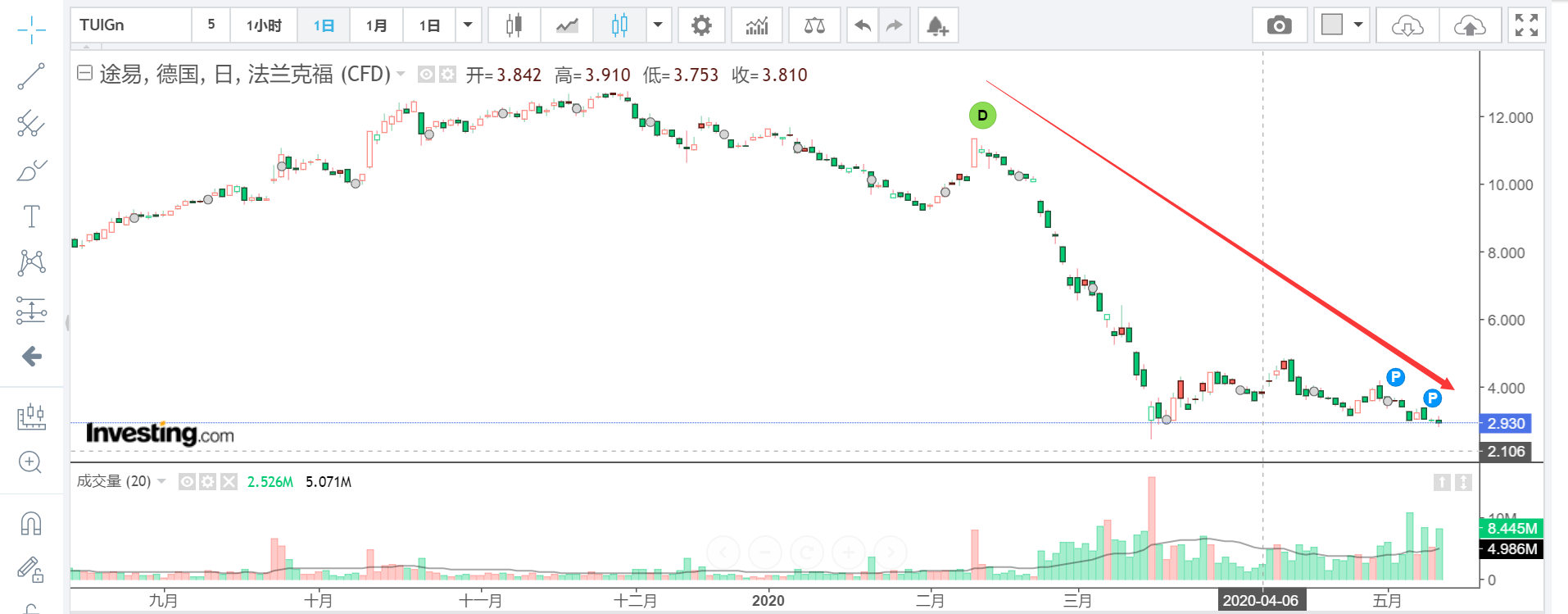1568x614 pixels.
Task: Open the chart pattern tools
Action: [31, 263]
